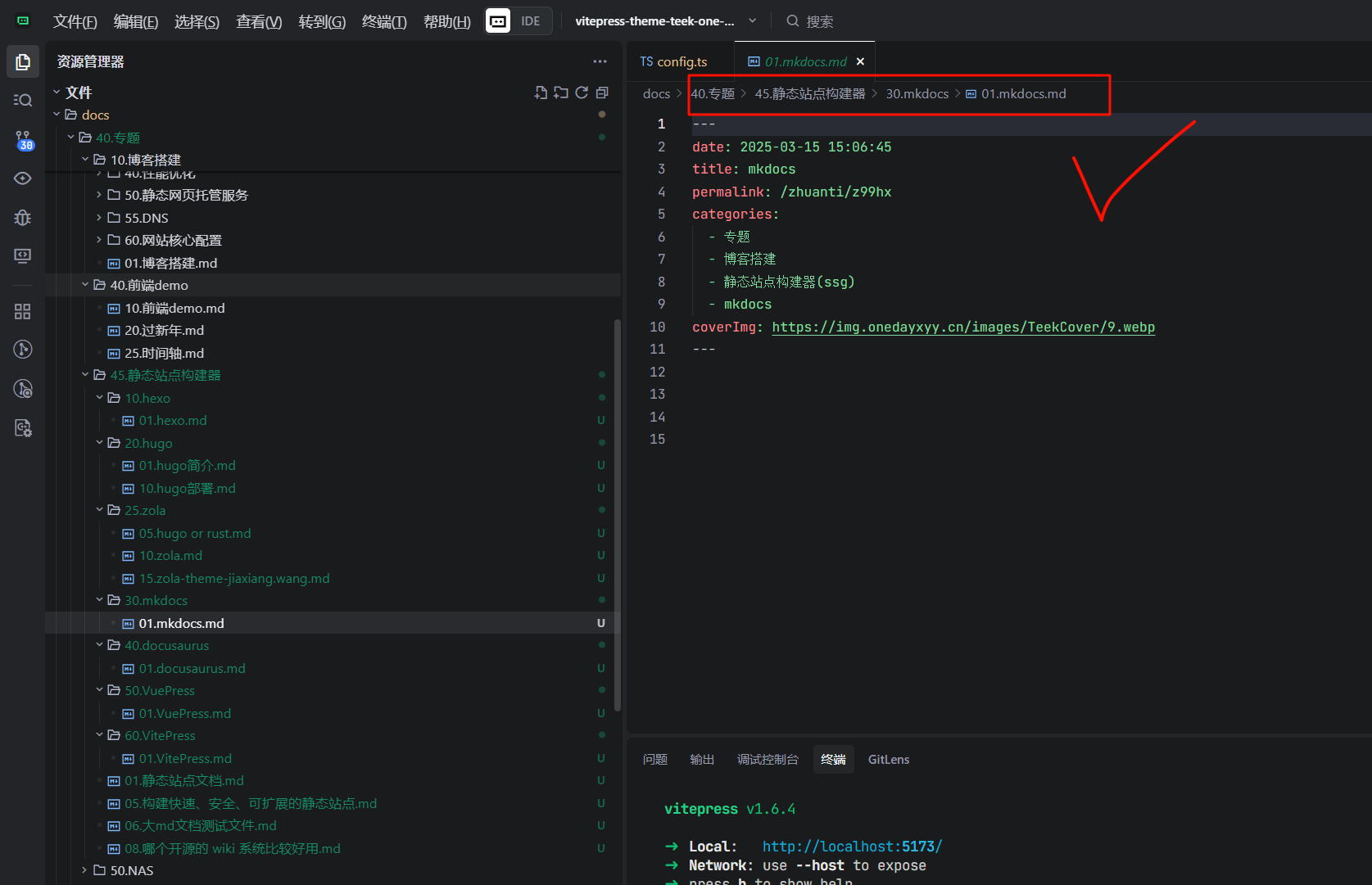The width and height of the screenshot is (1372, 885).
Task: Switch to the 输出 panel tab
Action: (x=702, y=759)
